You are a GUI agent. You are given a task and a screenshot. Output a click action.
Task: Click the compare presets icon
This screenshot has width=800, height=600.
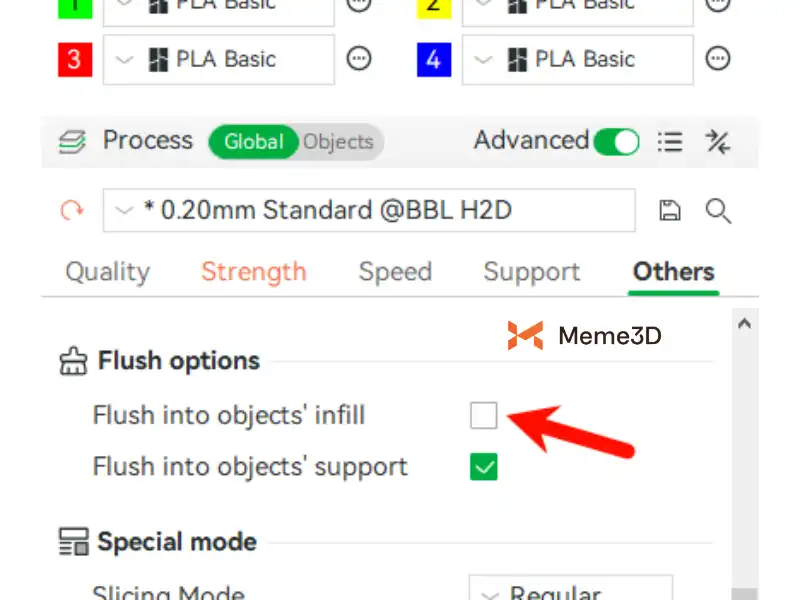[x=717, y=142]
